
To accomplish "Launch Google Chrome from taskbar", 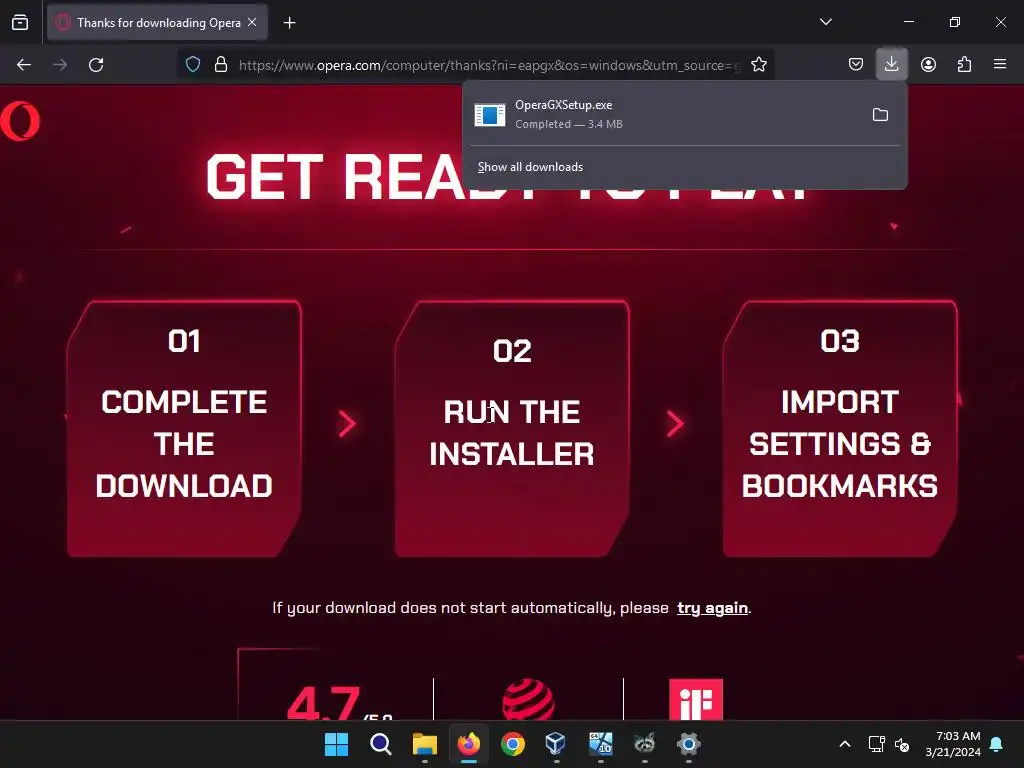I will (x=513, y=744).
